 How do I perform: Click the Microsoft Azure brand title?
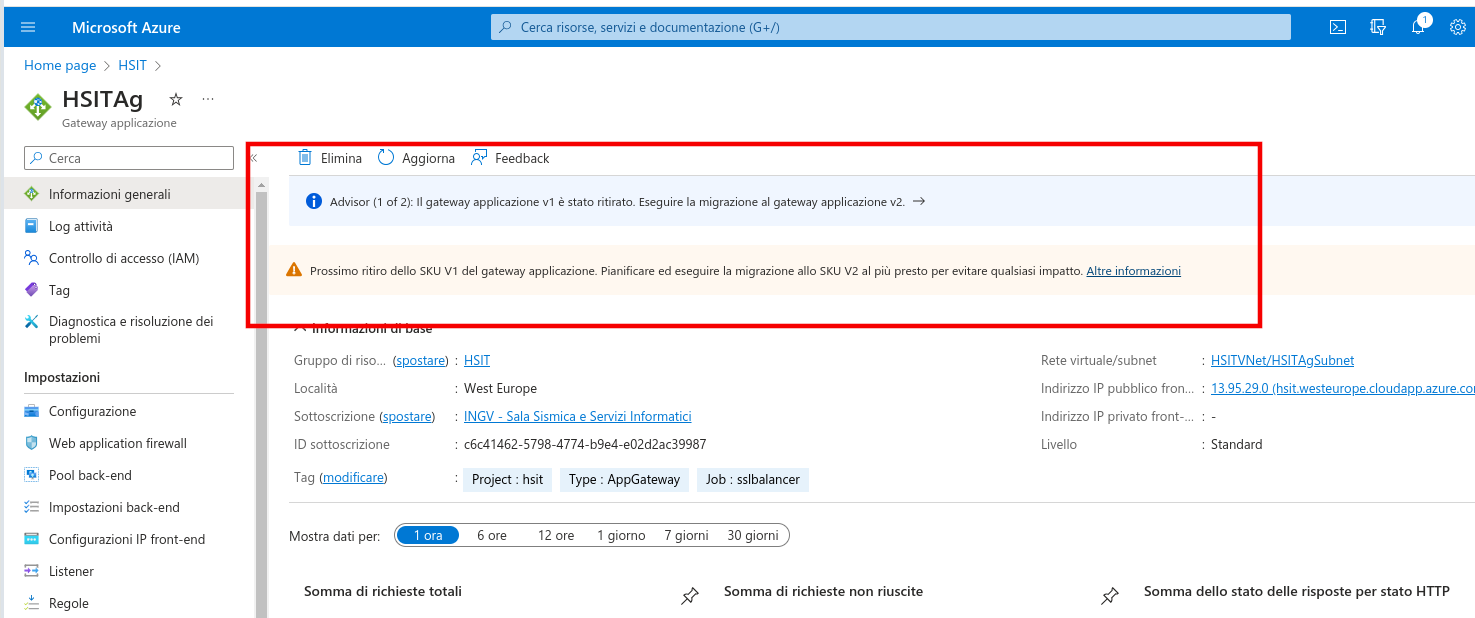[x=126, y=27]
